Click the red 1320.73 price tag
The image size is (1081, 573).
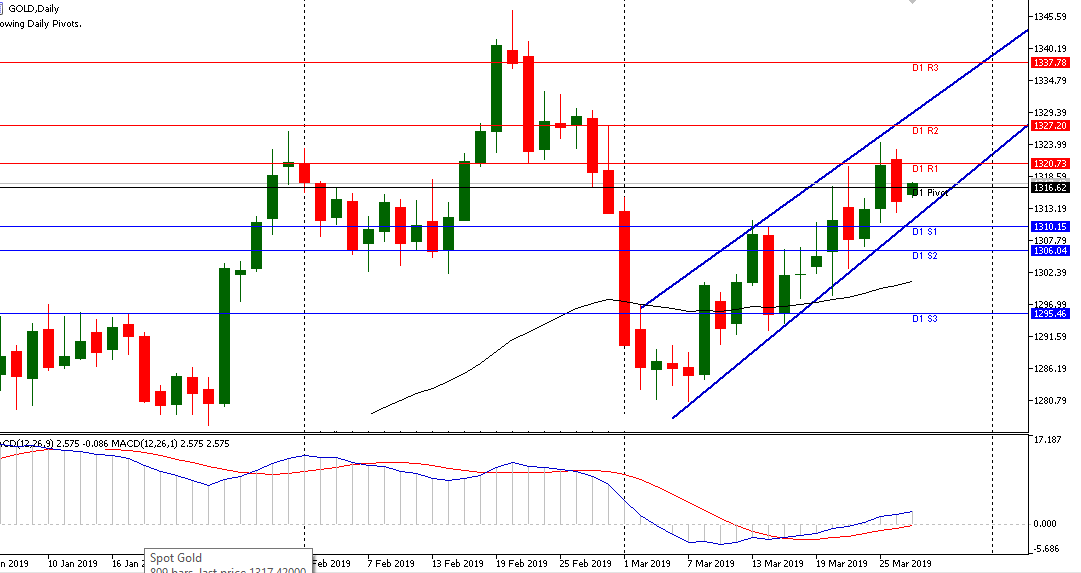1049,163
